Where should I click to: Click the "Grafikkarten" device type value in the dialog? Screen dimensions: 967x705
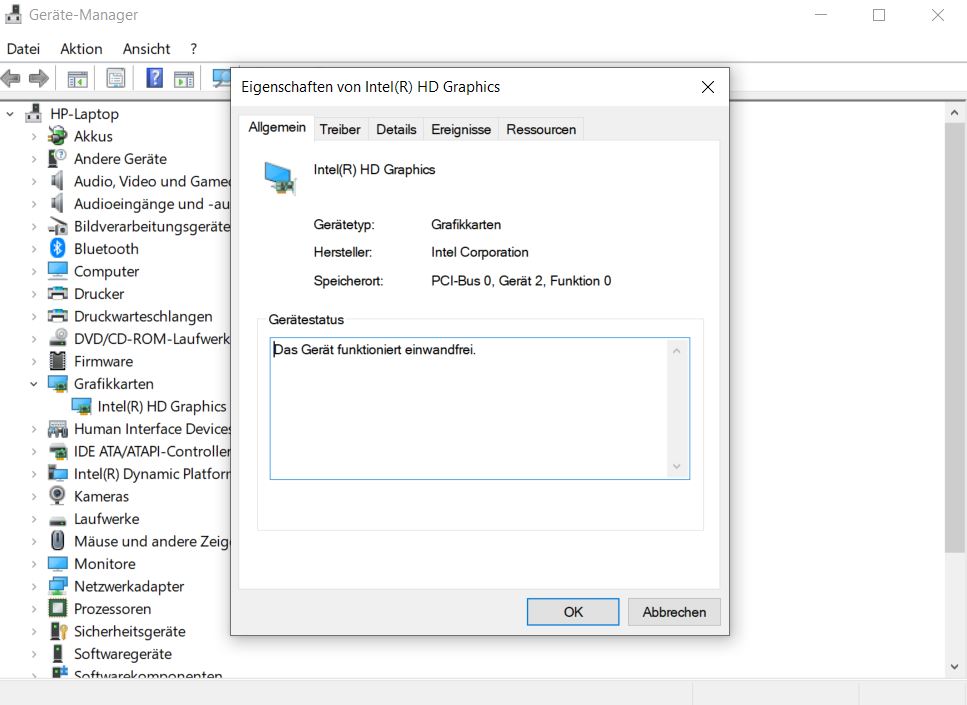click(x=466, y=225)
